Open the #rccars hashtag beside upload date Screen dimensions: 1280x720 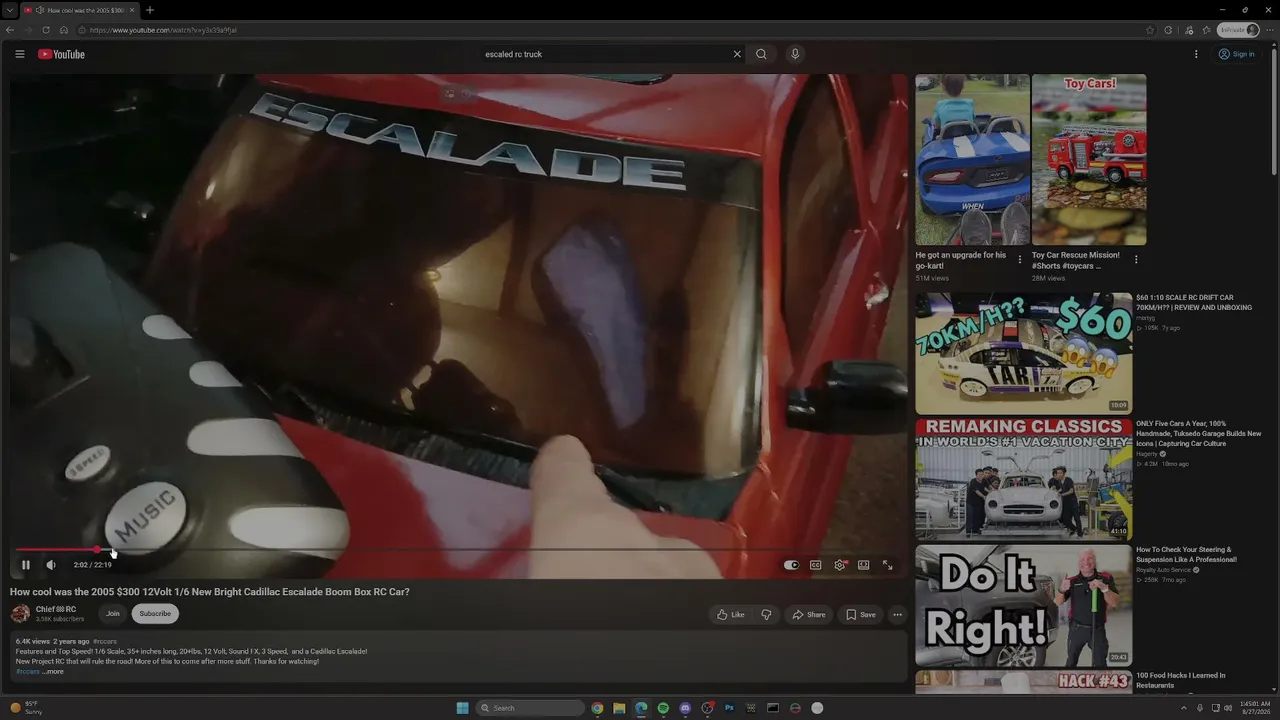tap(105, 641)
